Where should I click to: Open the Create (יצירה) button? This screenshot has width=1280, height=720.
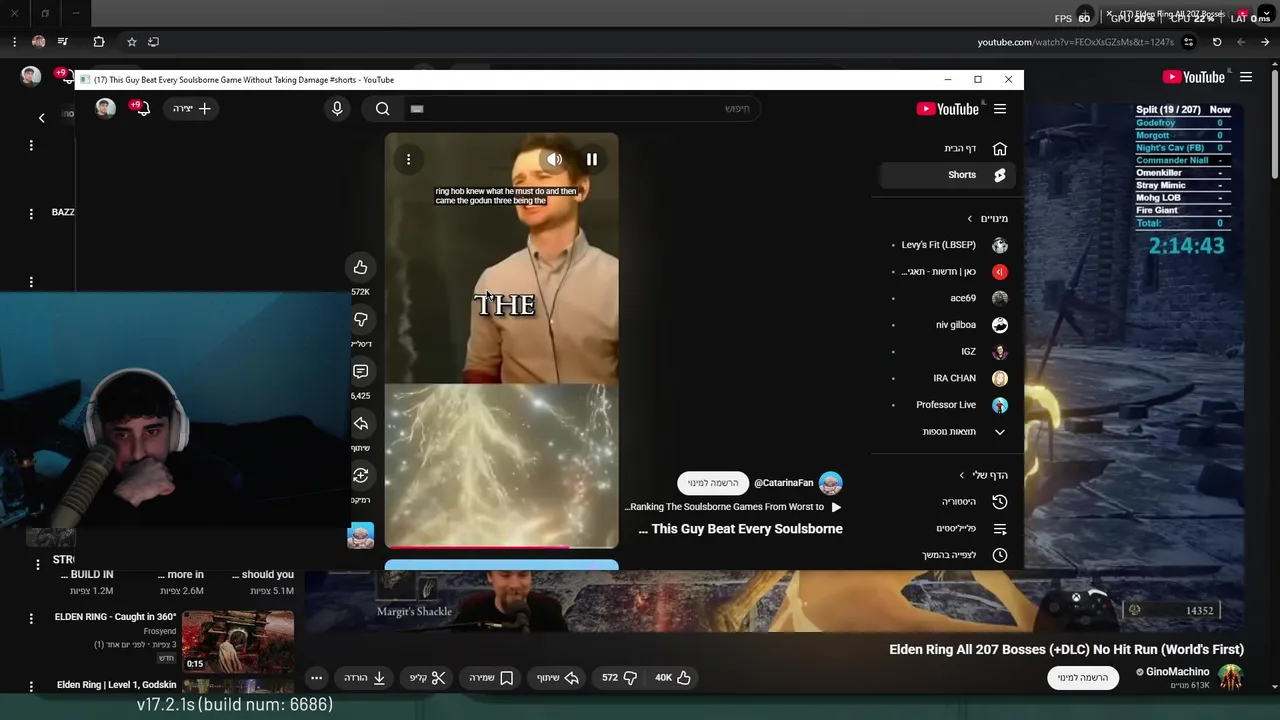[x=192, y=108]
